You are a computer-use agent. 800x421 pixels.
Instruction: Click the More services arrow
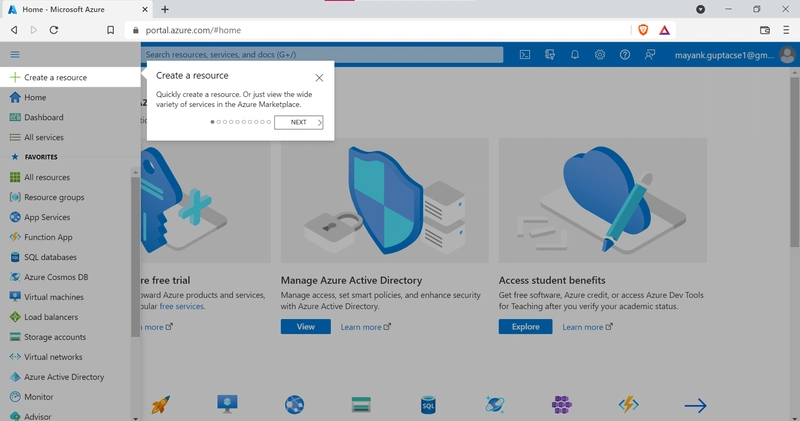coord(695,406)
